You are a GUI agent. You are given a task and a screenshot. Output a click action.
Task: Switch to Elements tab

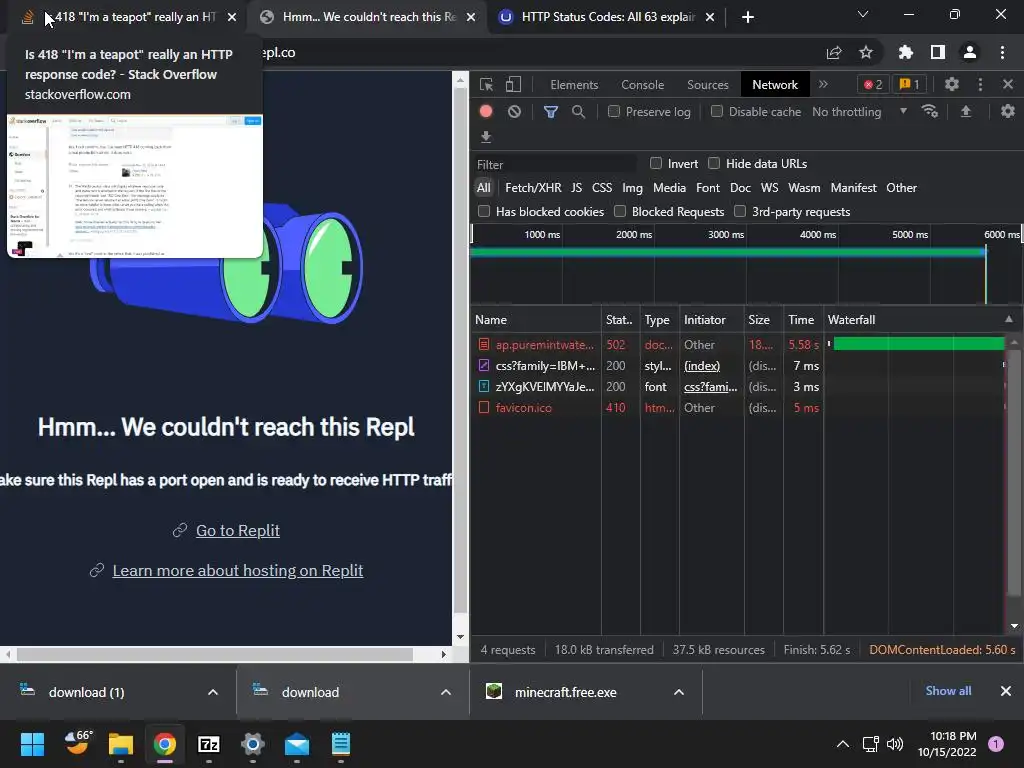[574, 85]
